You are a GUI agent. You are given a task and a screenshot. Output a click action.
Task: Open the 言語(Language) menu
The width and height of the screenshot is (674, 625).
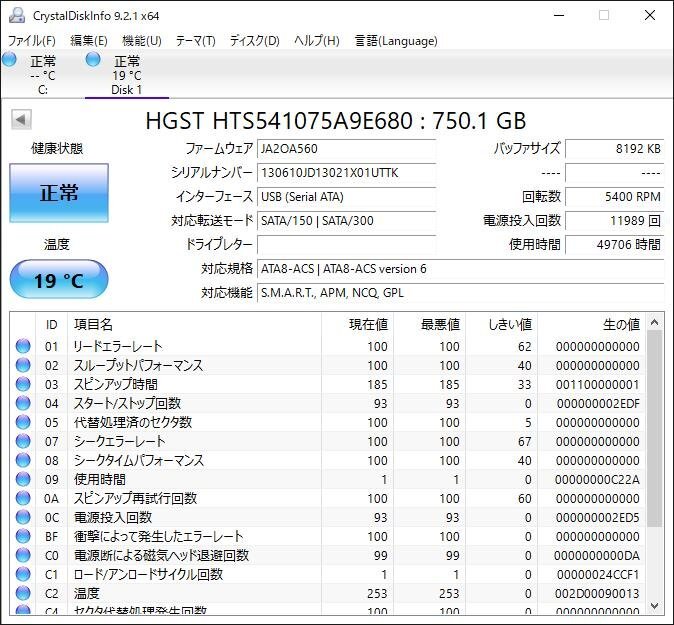click(x=396, y=41)
